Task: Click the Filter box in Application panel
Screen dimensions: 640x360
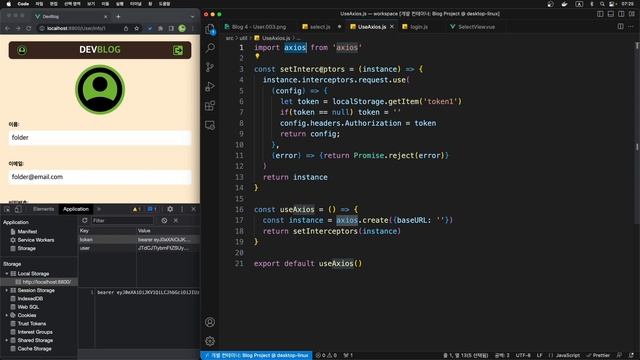Action: point(122,220)
